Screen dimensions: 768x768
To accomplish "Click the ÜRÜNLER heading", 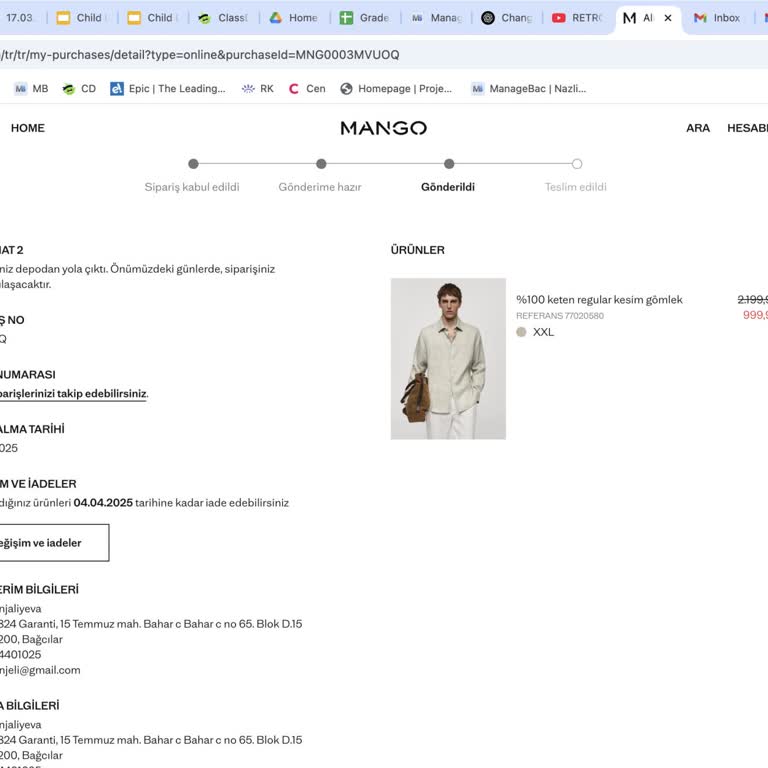I will pos(418,250).
